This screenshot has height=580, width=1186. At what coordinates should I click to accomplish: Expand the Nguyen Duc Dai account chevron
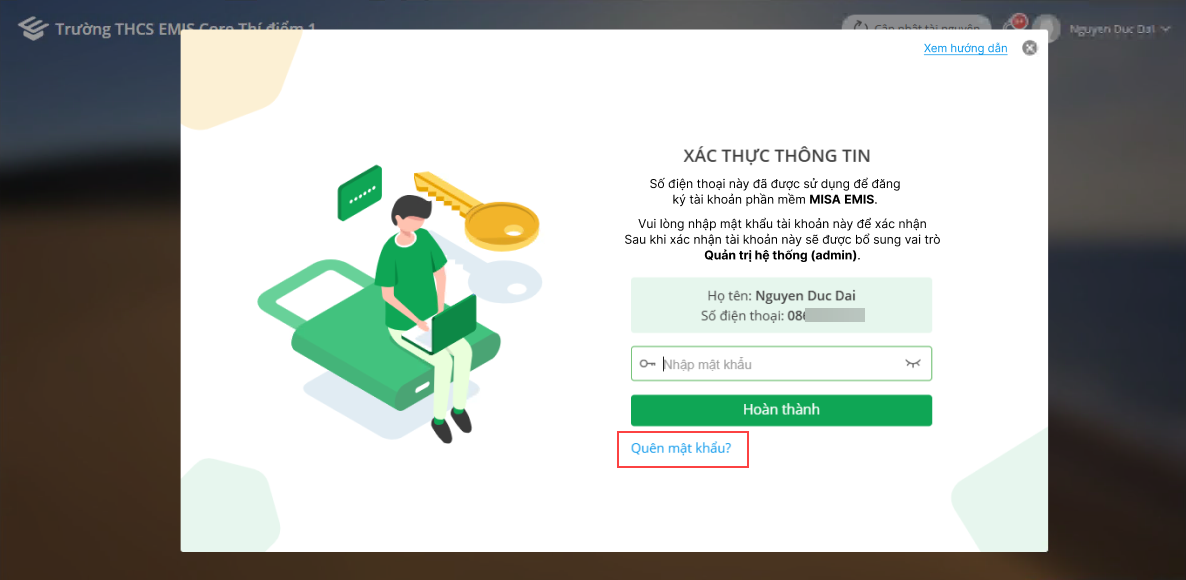1165,29
